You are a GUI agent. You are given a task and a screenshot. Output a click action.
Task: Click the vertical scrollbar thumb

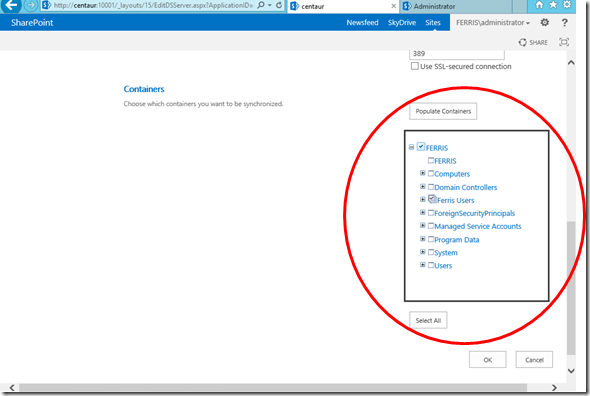[x=571, y=288]
